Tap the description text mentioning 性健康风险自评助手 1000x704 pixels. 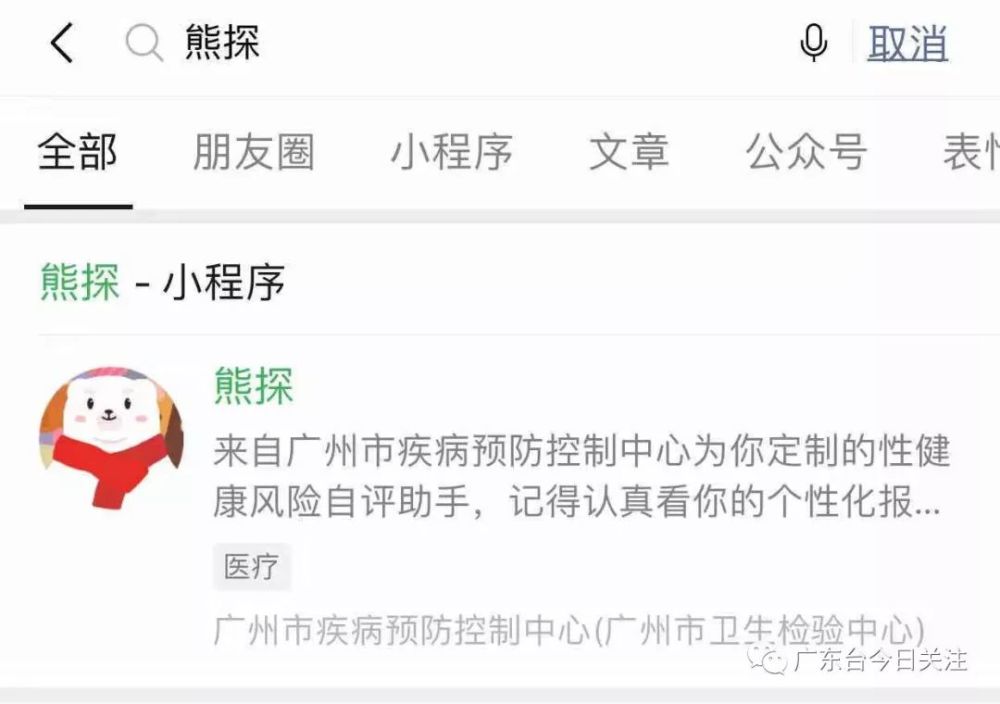(x=582, y=476)
